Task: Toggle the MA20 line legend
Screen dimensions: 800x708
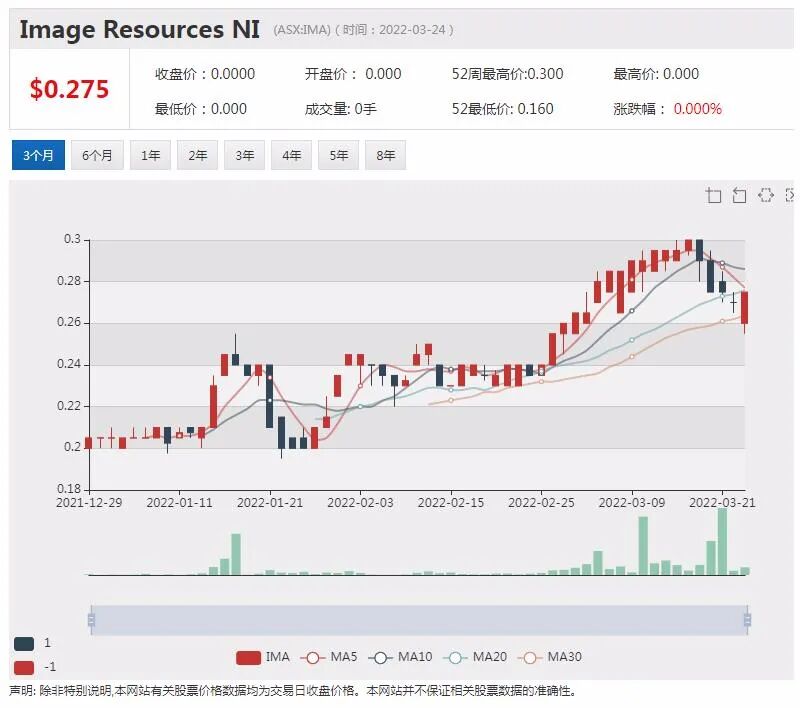Action: (x=475, y=657)
